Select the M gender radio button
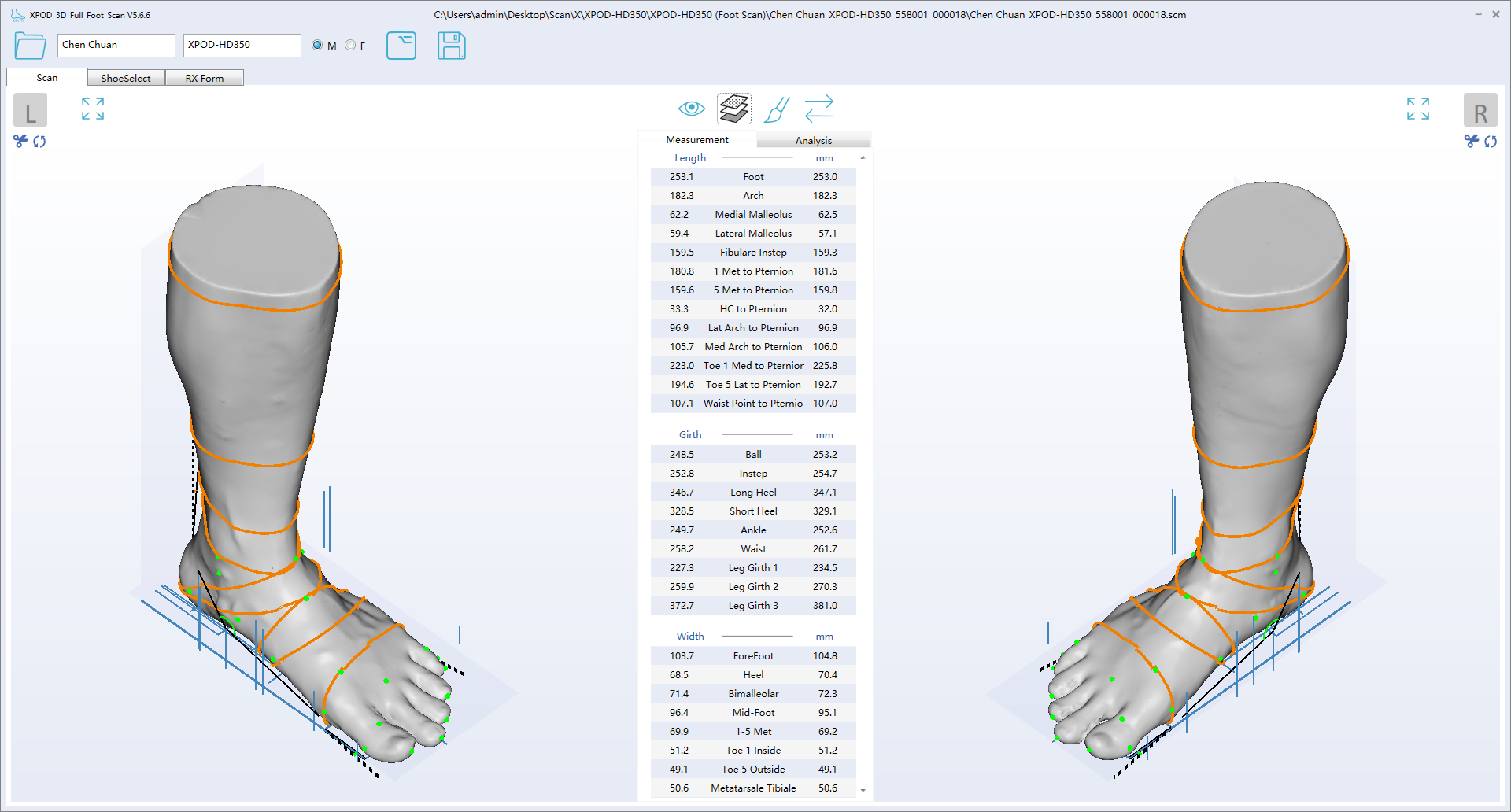Screen dimensions: 1511x812 317,46
